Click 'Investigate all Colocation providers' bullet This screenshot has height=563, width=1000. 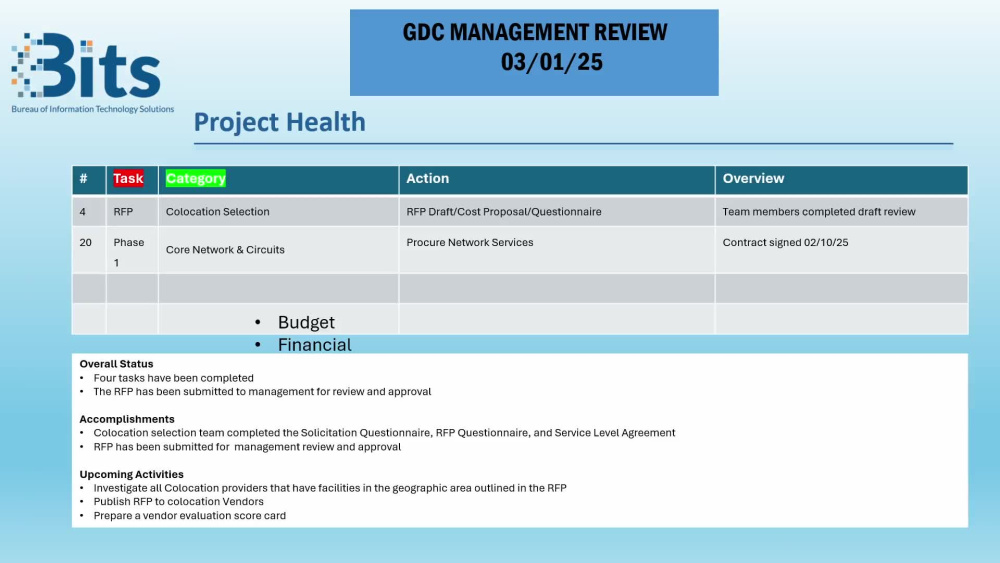tap(330, 488)
